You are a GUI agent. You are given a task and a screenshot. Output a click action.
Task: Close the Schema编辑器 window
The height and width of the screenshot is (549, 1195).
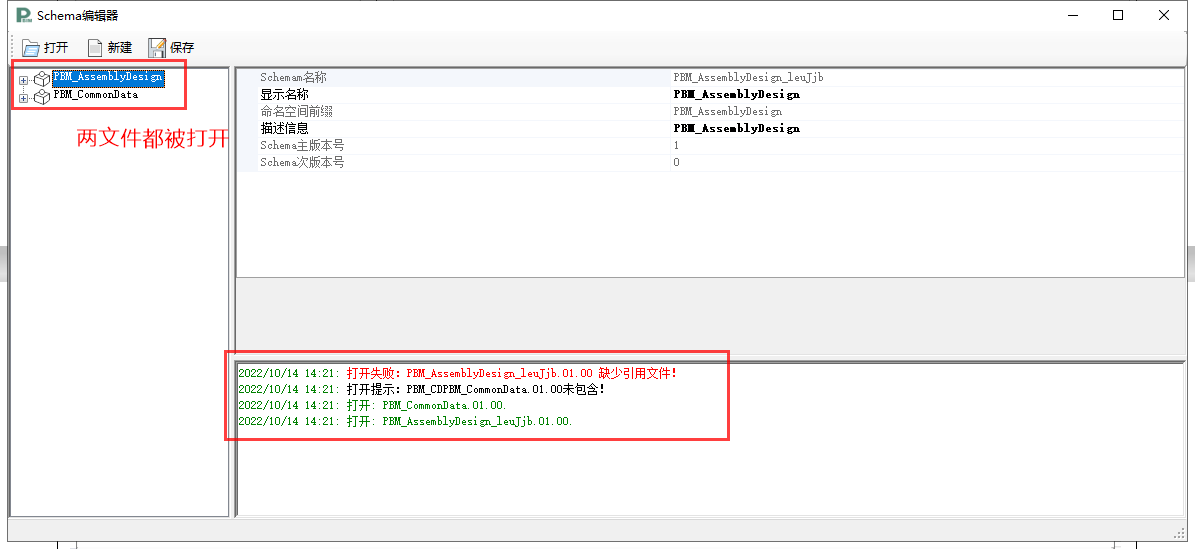pyautogui.click(x=1164, y=15)
